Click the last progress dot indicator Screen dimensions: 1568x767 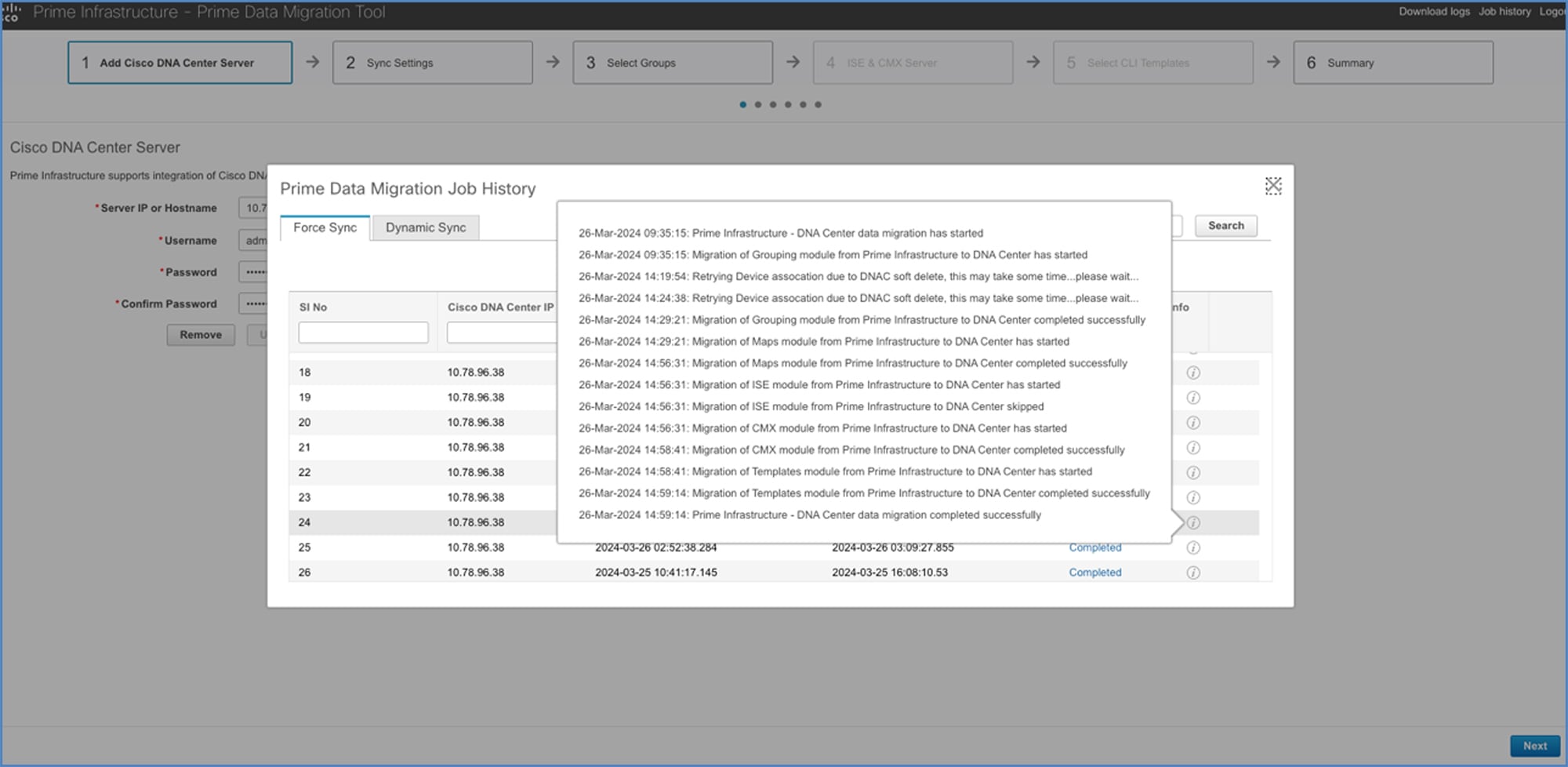818,104
